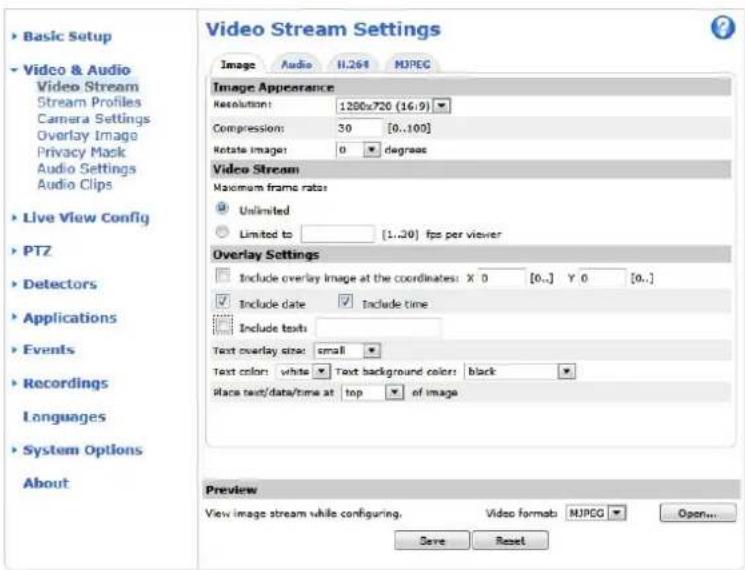The width and height of the screenshot is (745, 570).
Task: Switch to the MJPEG tab
Action: (x=412, y=65)
